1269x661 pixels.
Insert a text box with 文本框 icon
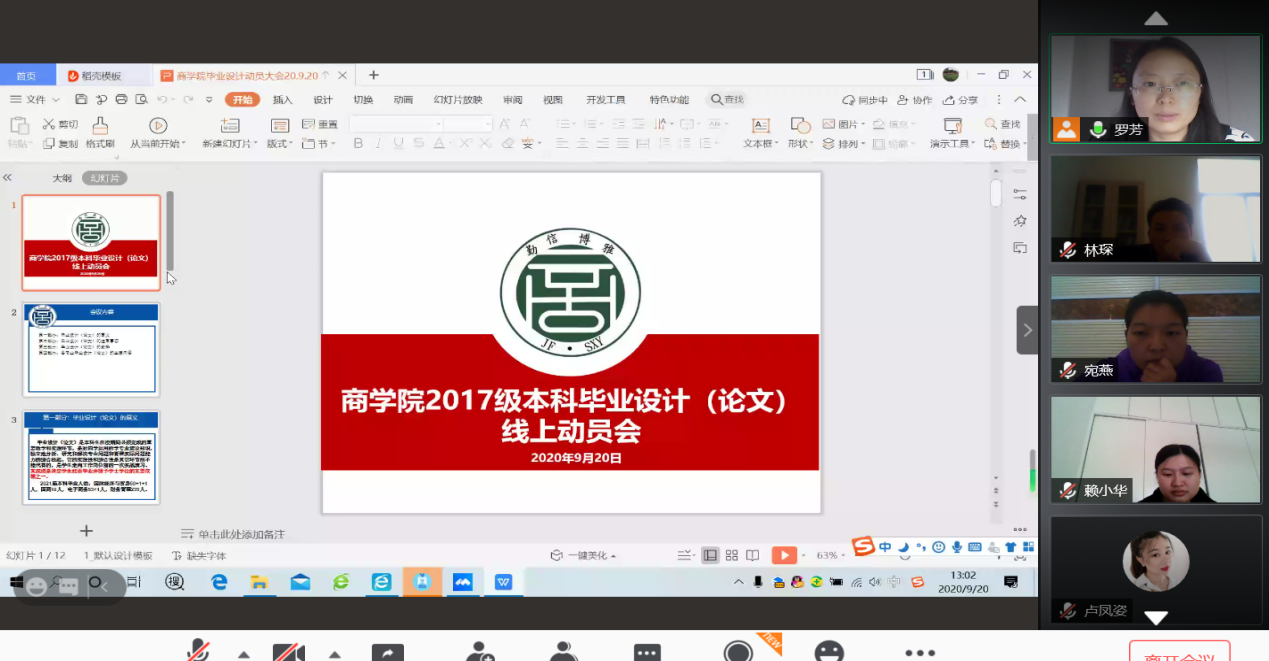pos(761,125)
